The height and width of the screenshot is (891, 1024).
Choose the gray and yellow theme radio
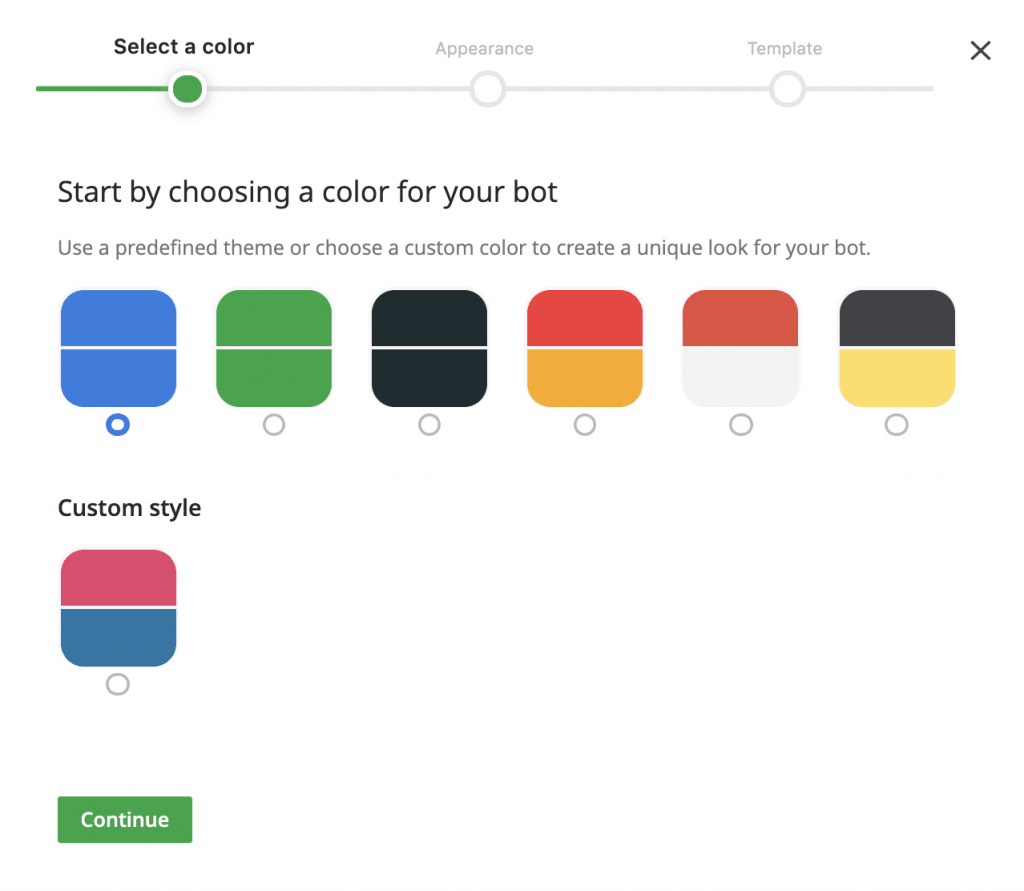tap(897, 425)
